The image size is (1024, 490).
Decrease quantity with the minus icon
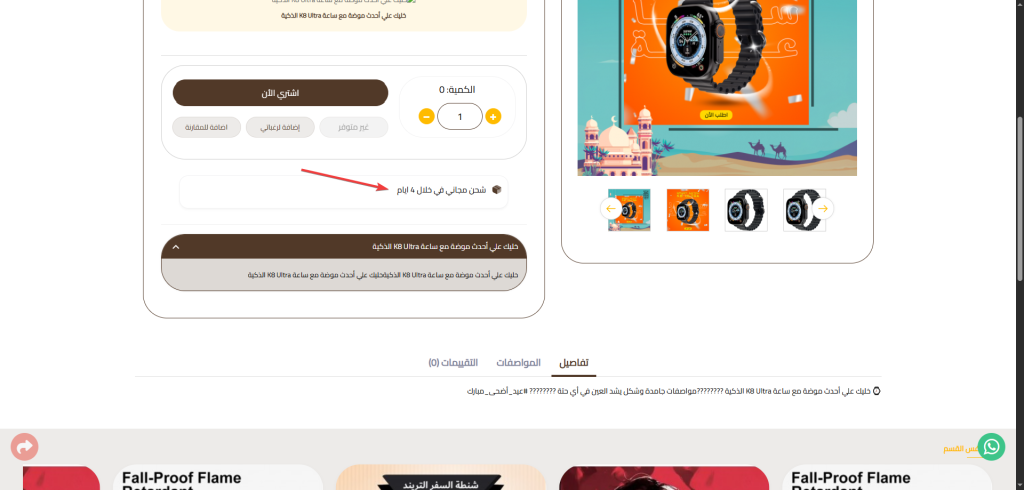[426, 117]
